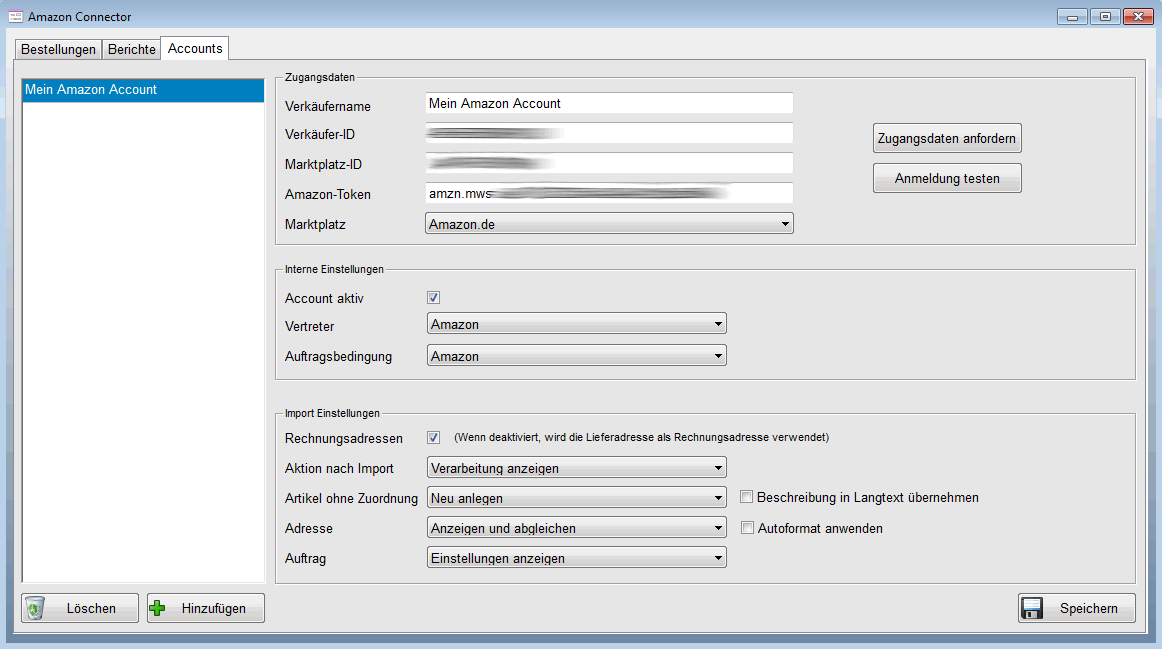Click the trash bin icon on Löschen
The height and width of the screenshot is (649, 1162).
[x=35, y=608]
